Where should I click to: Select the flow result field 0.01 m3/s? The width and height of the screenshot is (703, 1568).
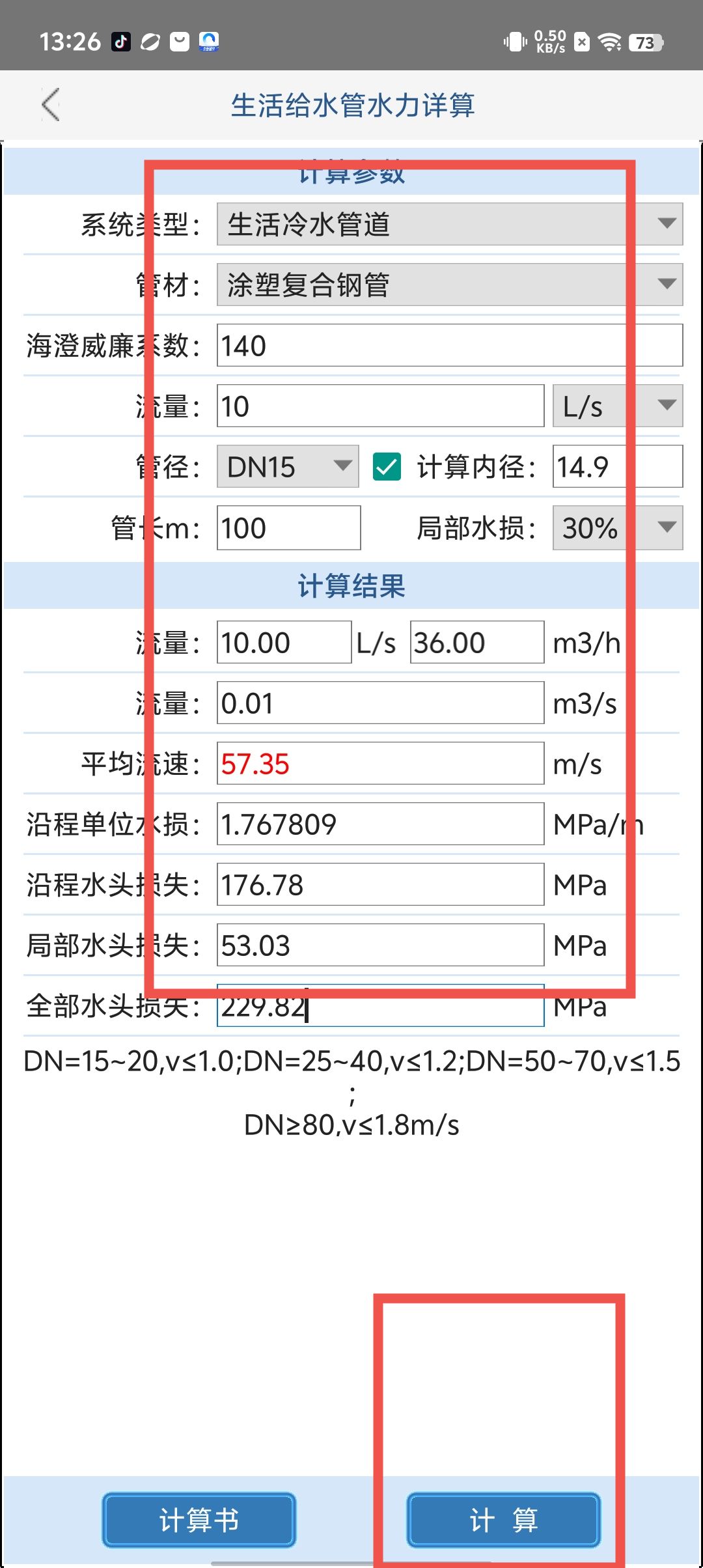(x=380, y=703)
